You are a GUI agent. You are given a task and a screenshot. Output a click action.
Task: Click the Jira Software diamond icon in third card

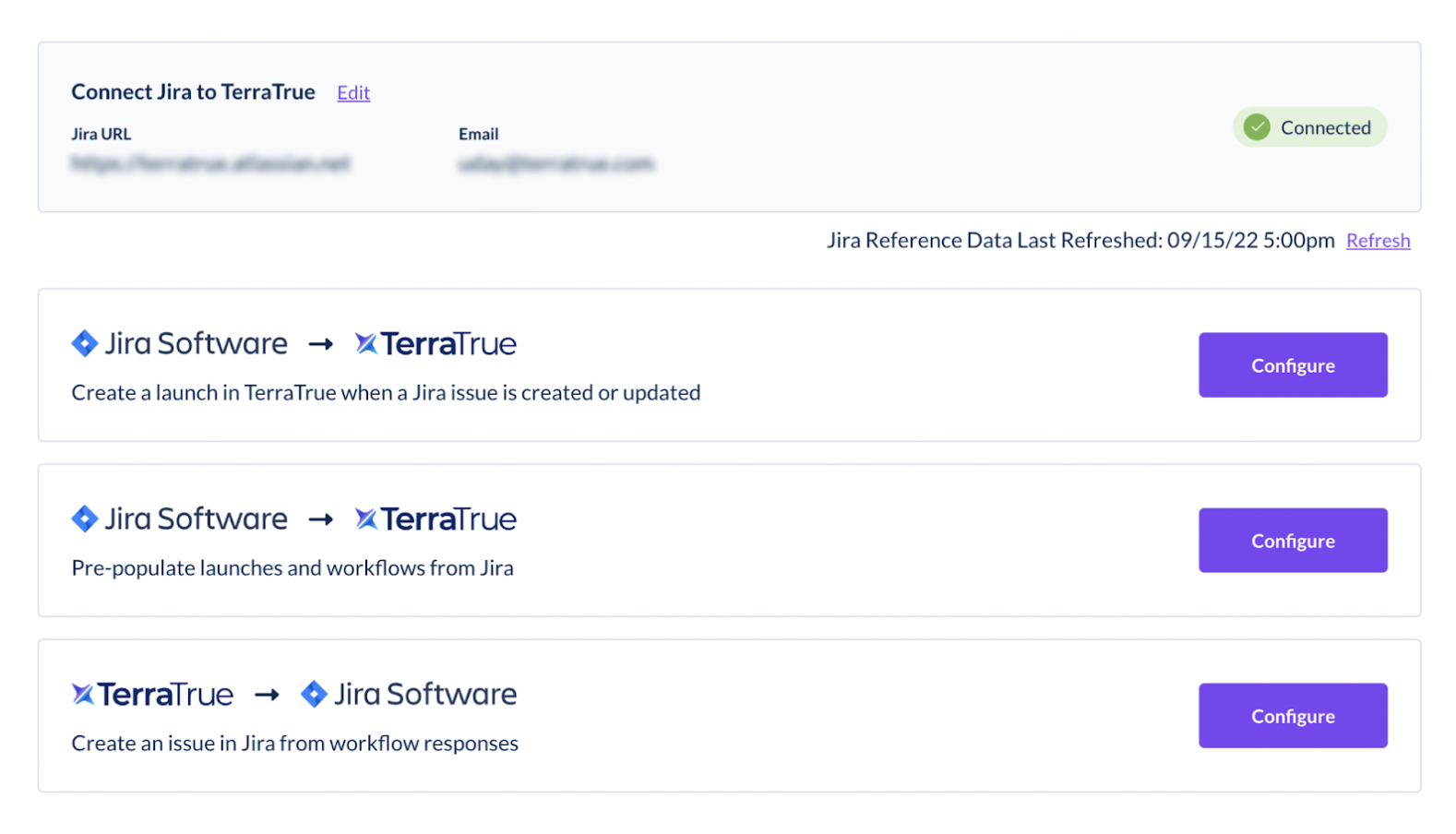315,694
